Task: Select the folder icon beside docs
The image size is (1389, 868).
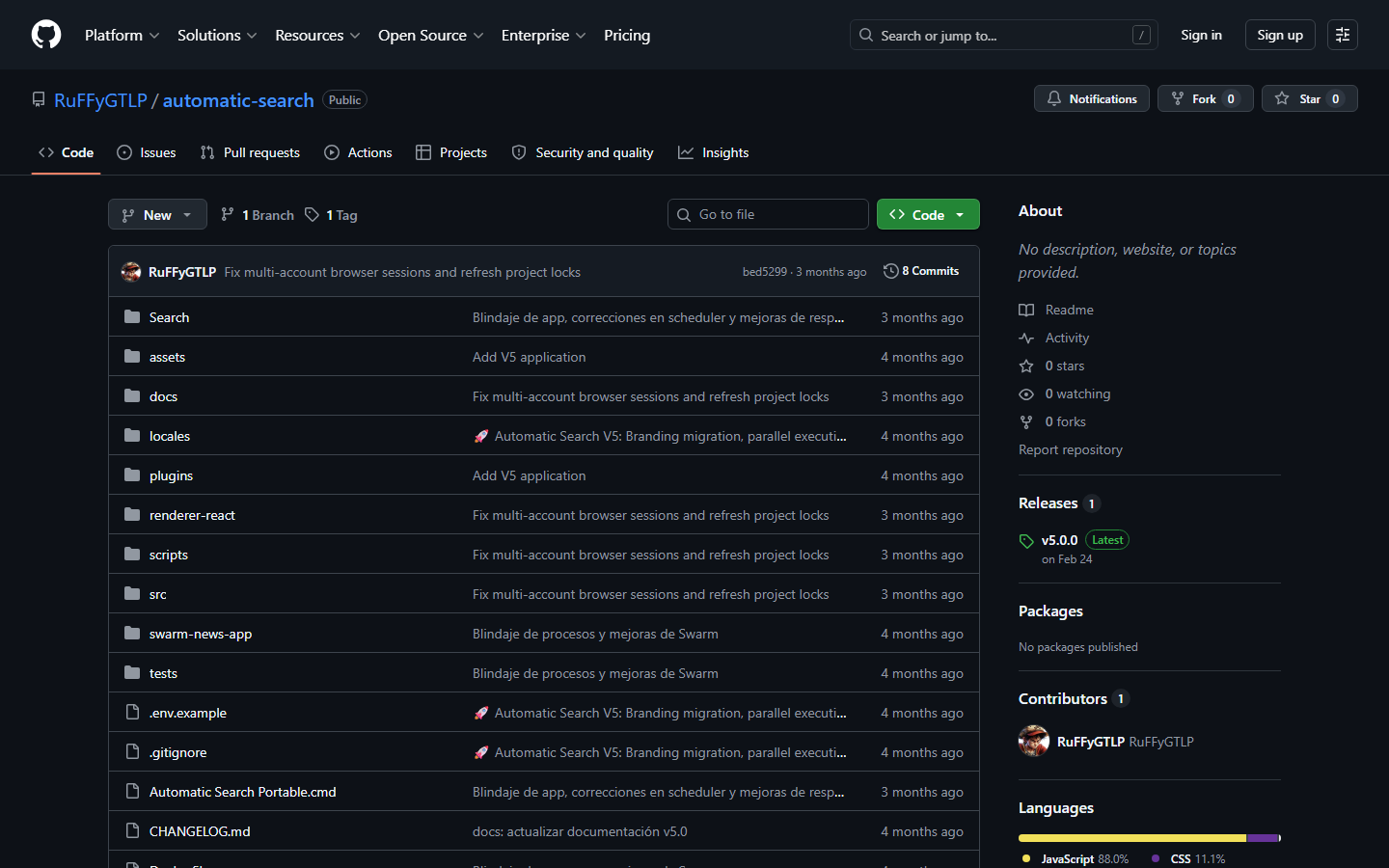Action: pos(132,395)
